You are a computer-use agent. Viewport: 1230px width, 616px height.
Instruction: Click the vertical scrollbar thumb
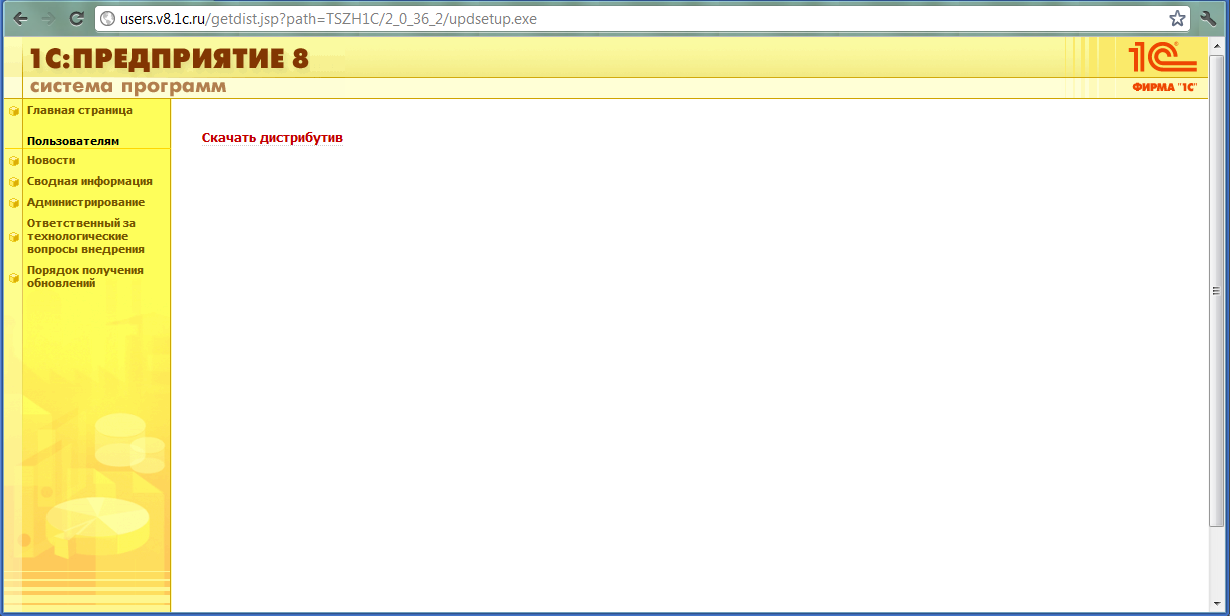(x=1216, y=290)
